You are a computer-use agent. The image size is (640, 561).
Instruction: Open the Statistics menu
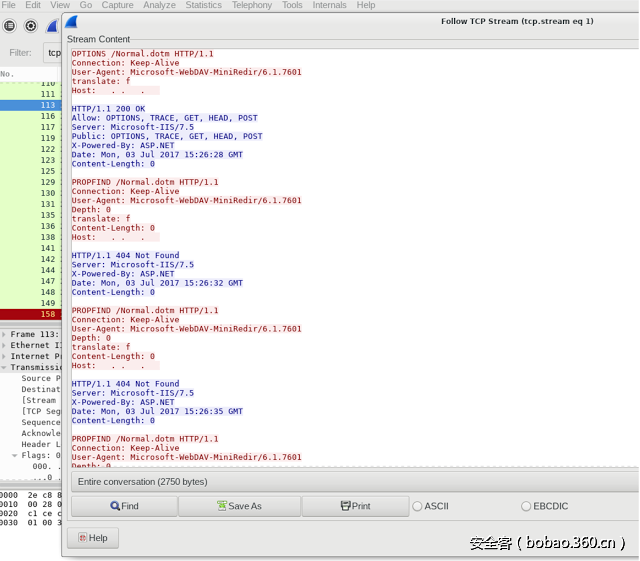pyautogui.click(x=203, y=5)
